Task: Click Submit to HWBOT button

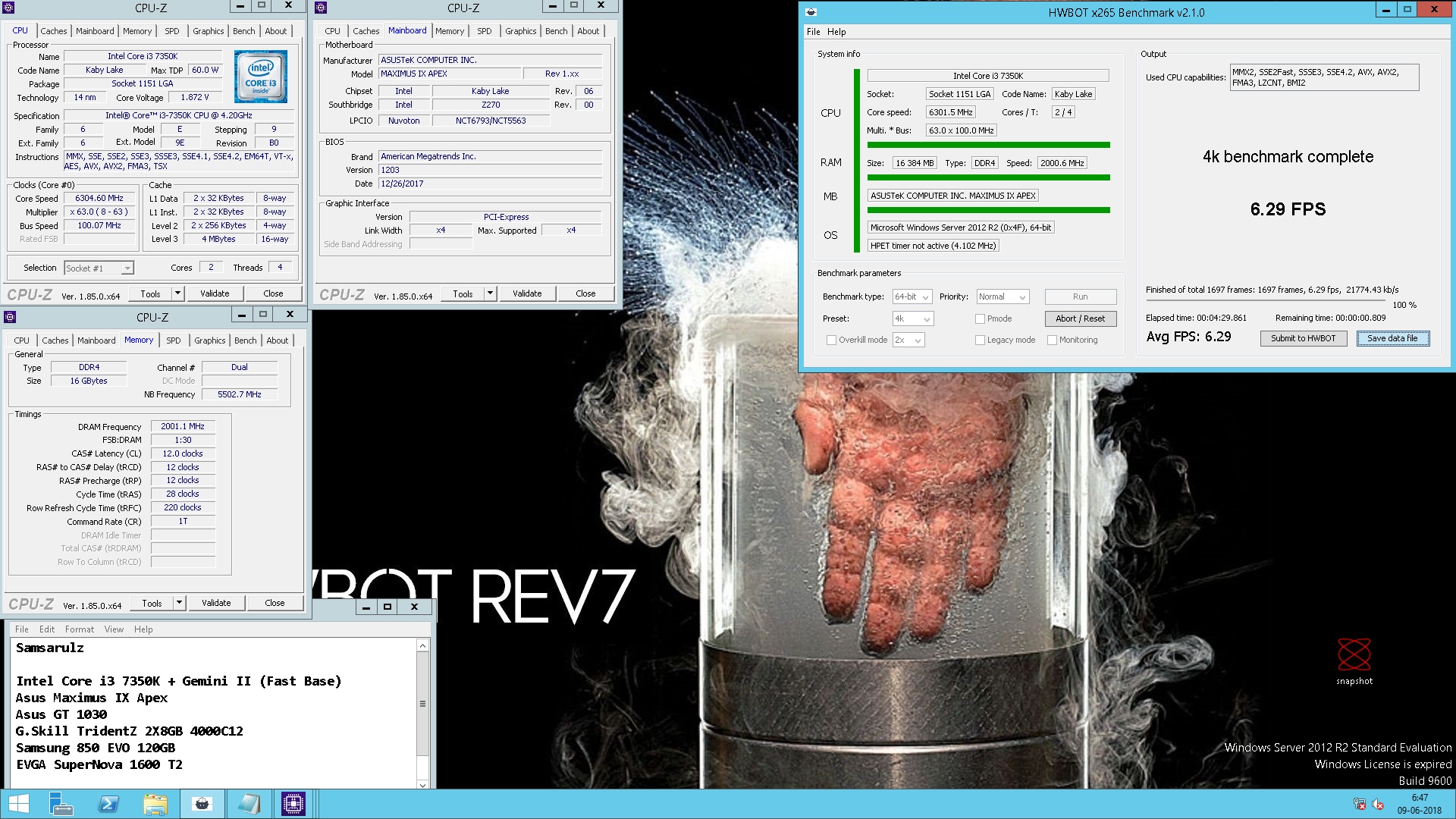Action: point(1303,339)
